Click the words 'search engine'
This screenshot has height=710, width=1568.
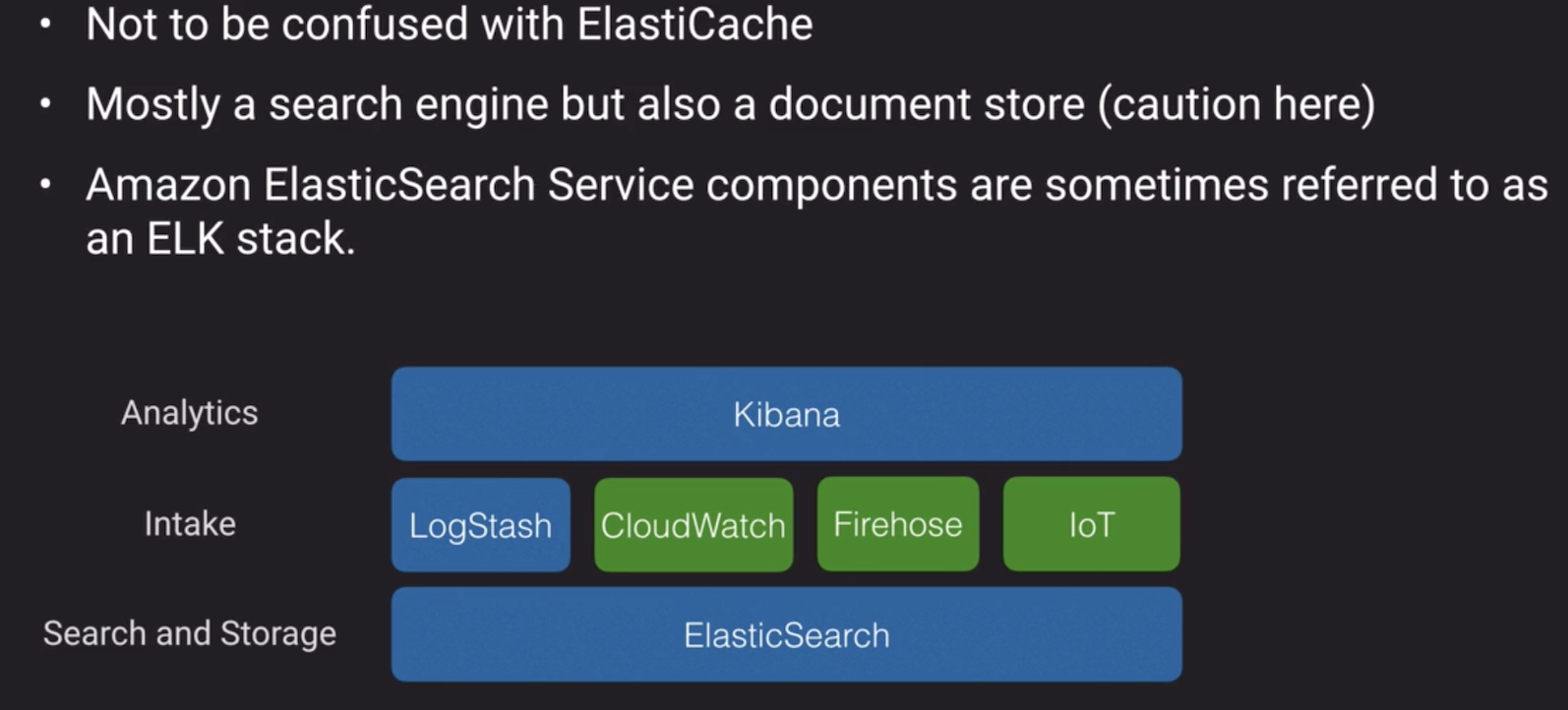coord(408,106)
